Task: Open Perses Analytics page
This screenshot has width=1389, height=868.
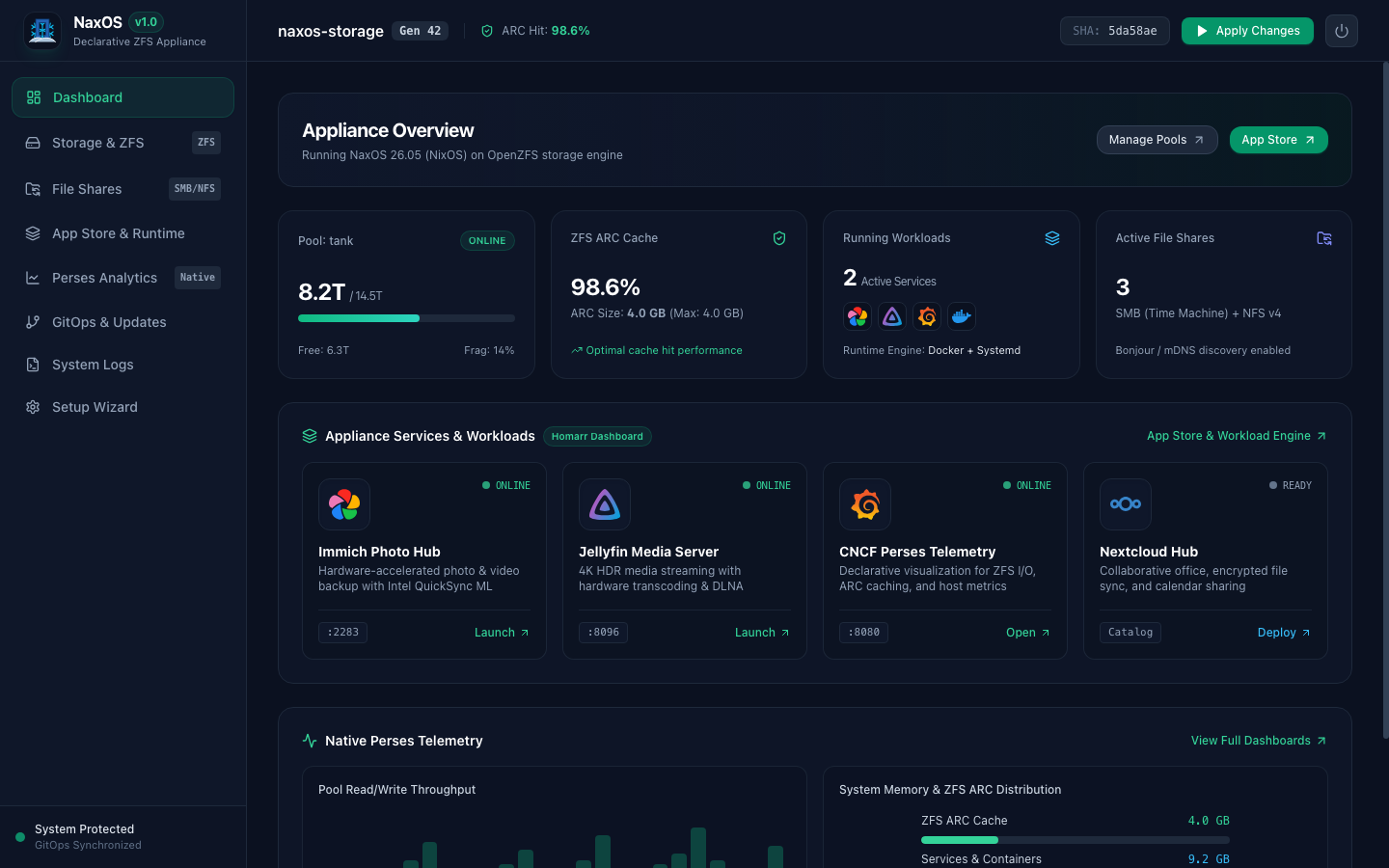Action: (x=123, y=278)
